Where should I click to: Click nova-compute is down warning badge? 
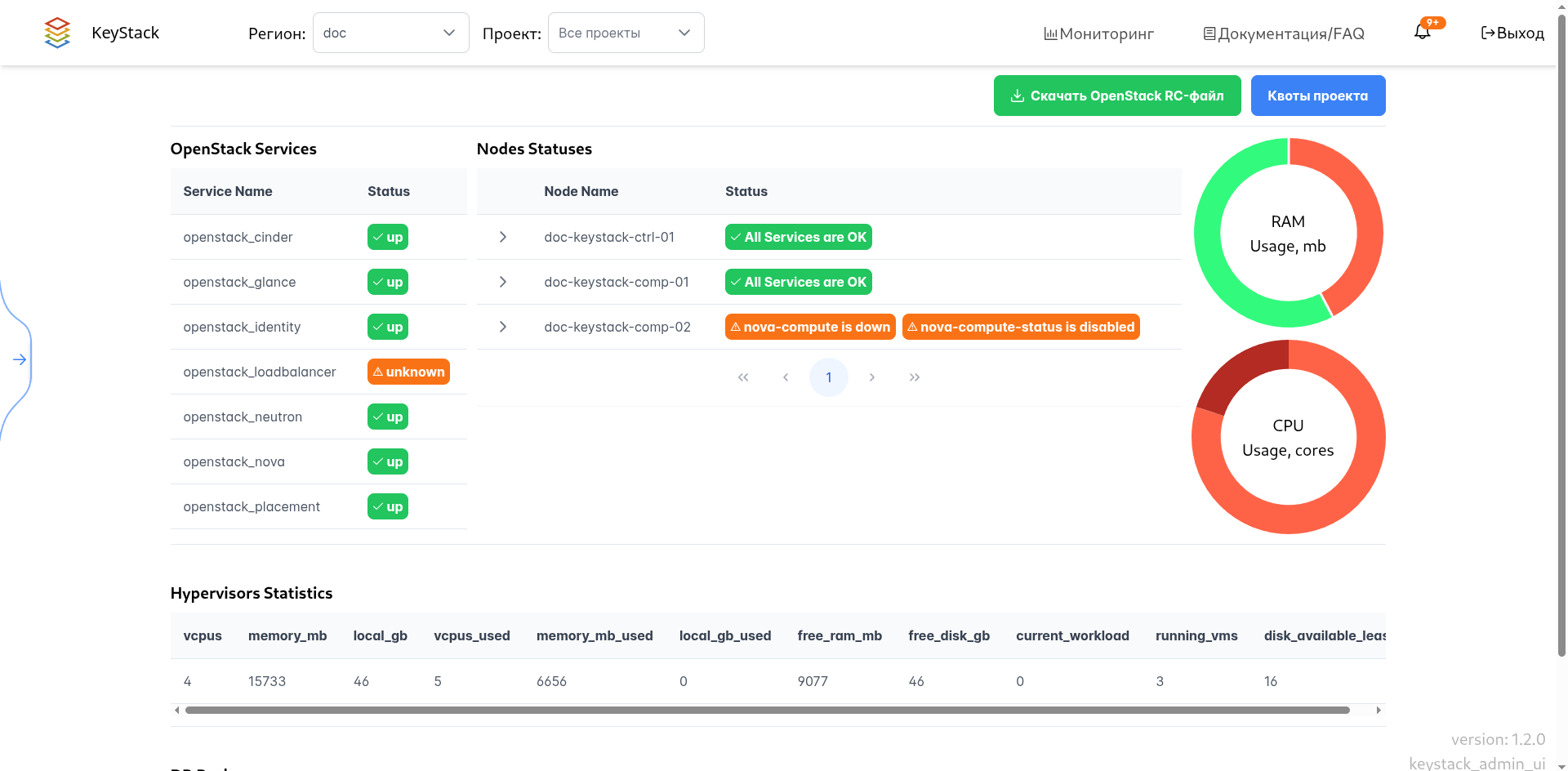[x=809, y=327]
